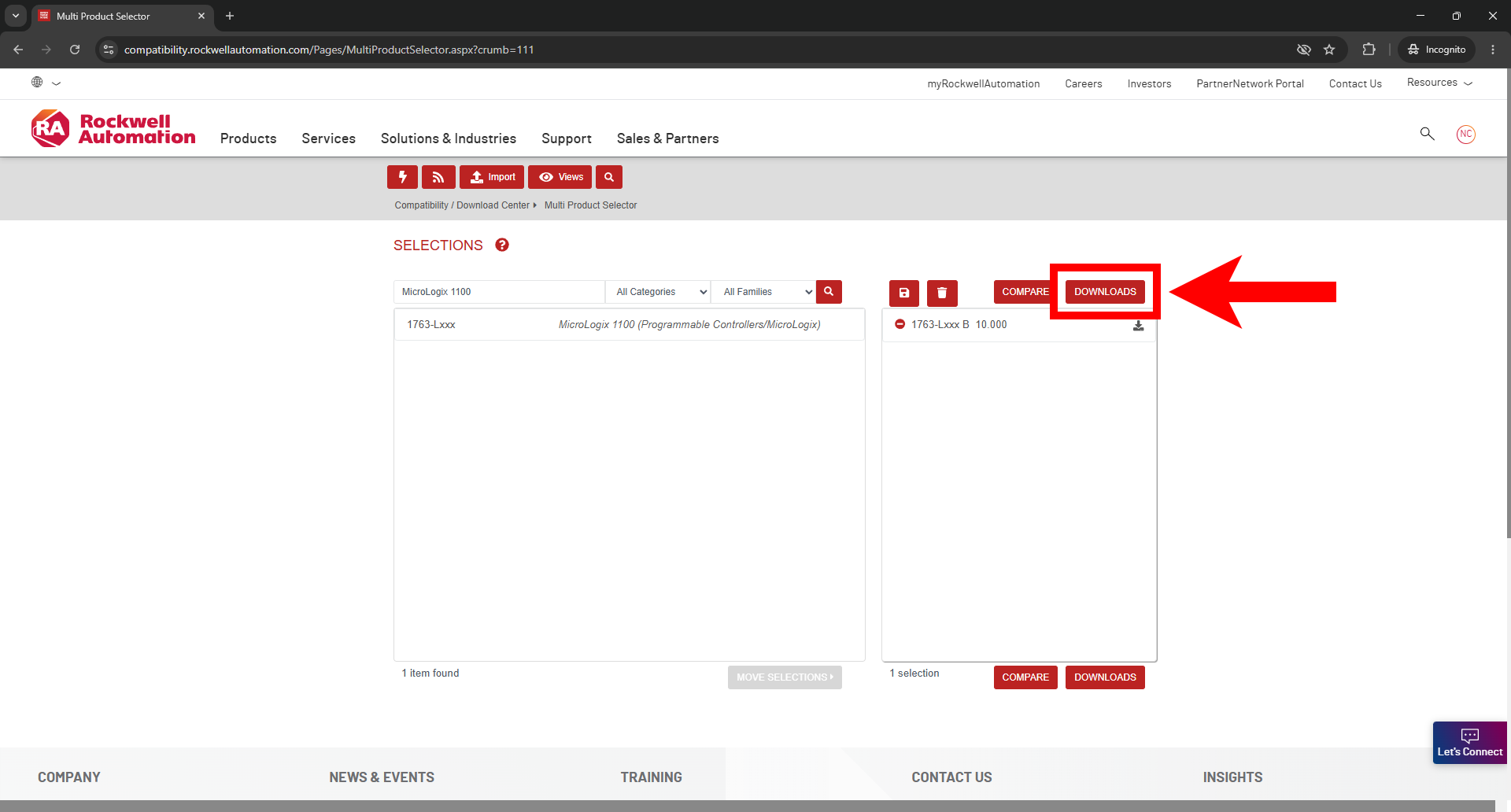Open the Investors link
The image size is (1511, 812).
point(1149,84)
